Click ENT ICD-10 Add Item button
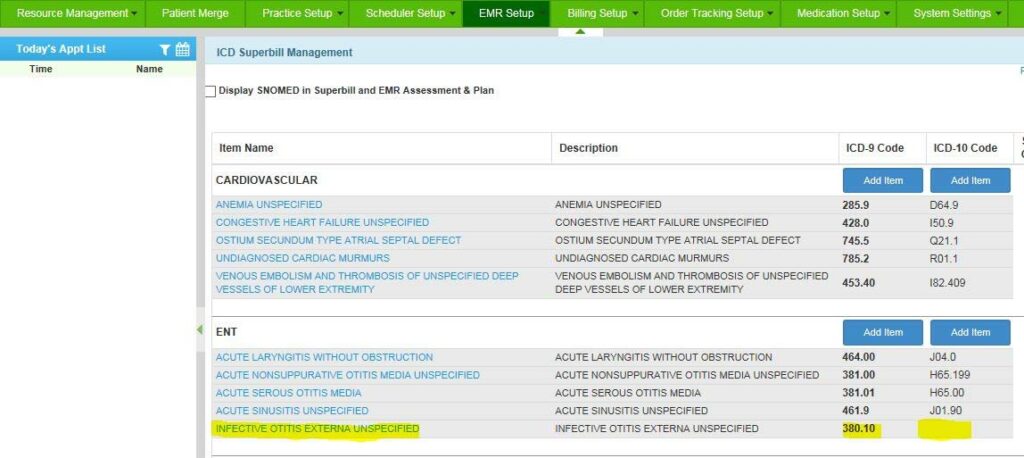Viewport: 1024px width, 458px height. pyautogui.click(x=970, y=332)
